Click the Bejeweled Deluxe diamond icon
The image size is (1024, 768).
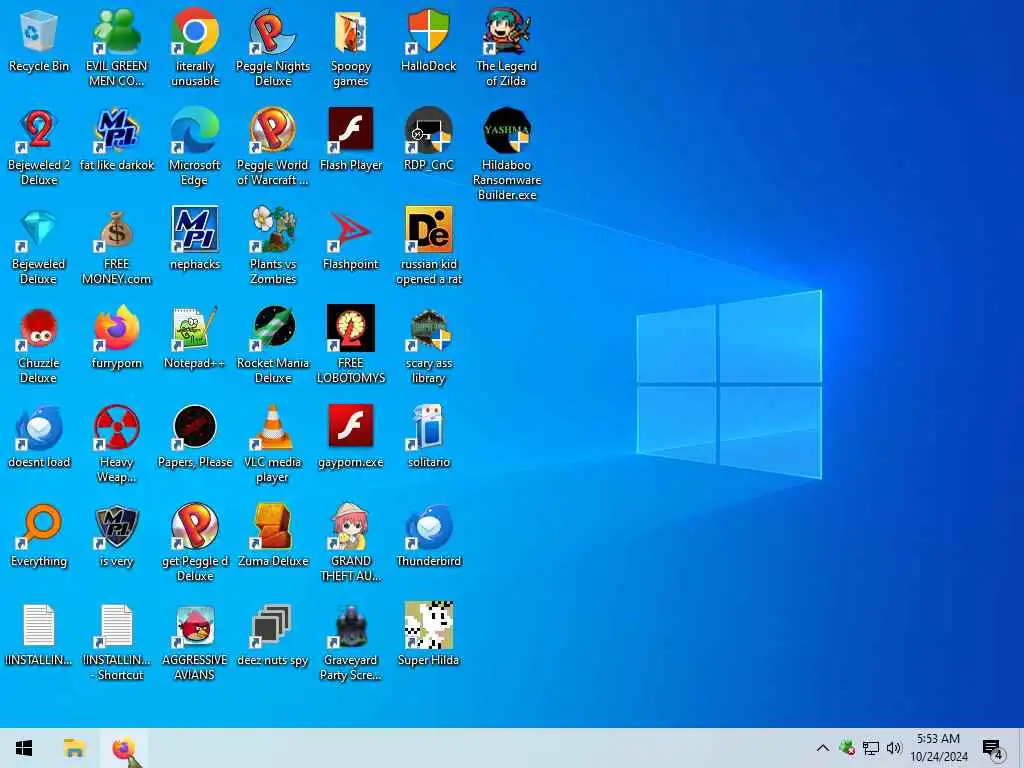point(39,246)
